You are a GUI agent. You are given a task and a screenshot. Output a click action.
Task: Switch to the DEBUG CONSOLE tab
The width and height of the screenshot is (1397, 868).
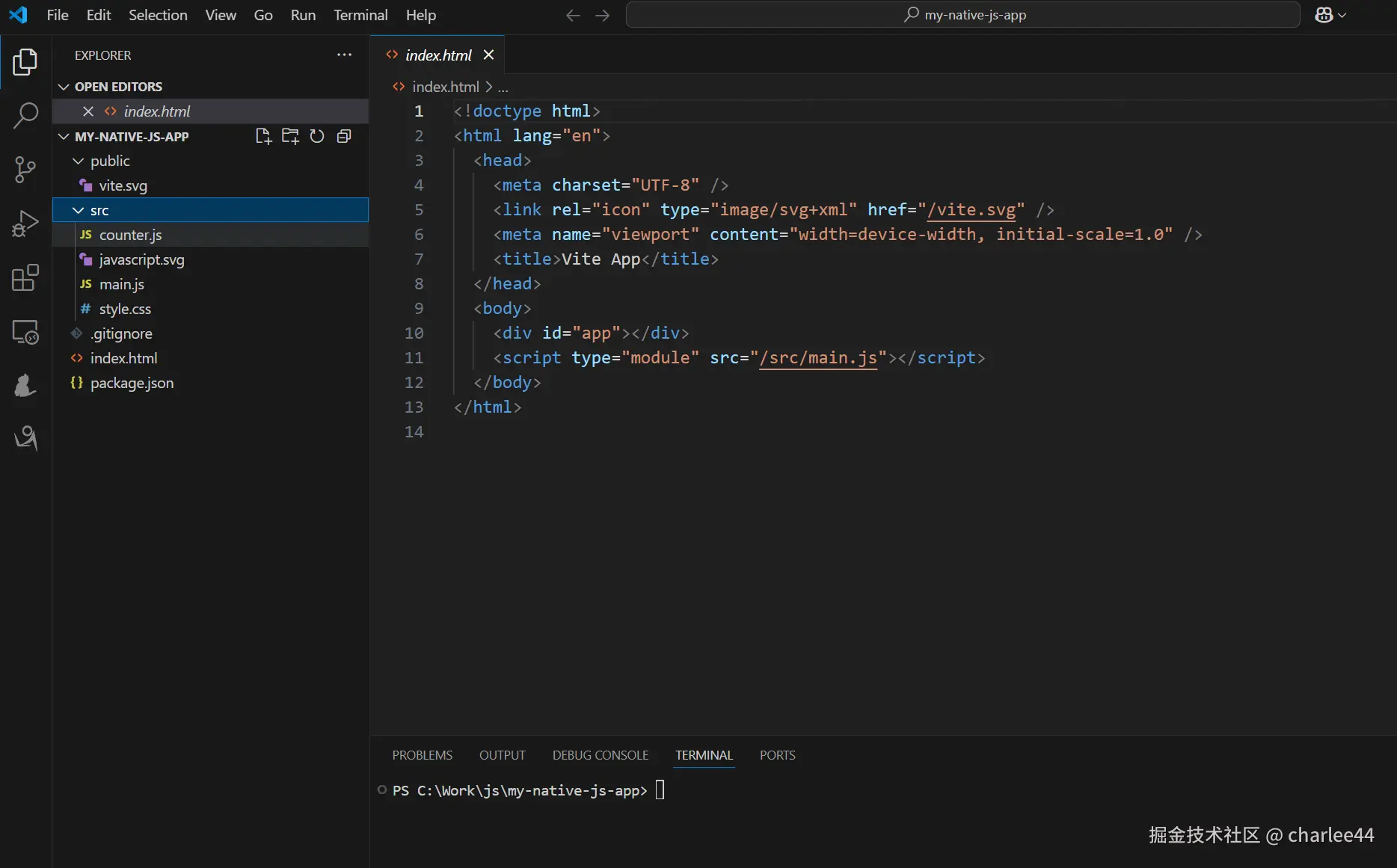[x=600, y=755]
